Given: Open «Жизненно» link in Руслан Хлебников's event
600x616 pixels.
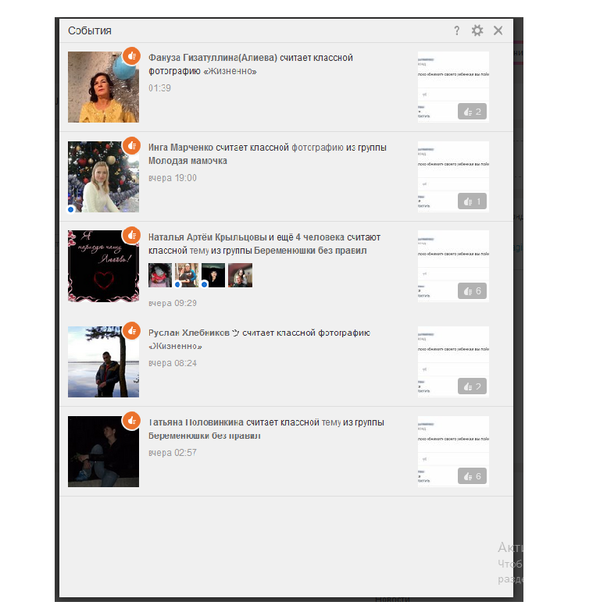Looking at the screenshot, I should coord(176,346).
